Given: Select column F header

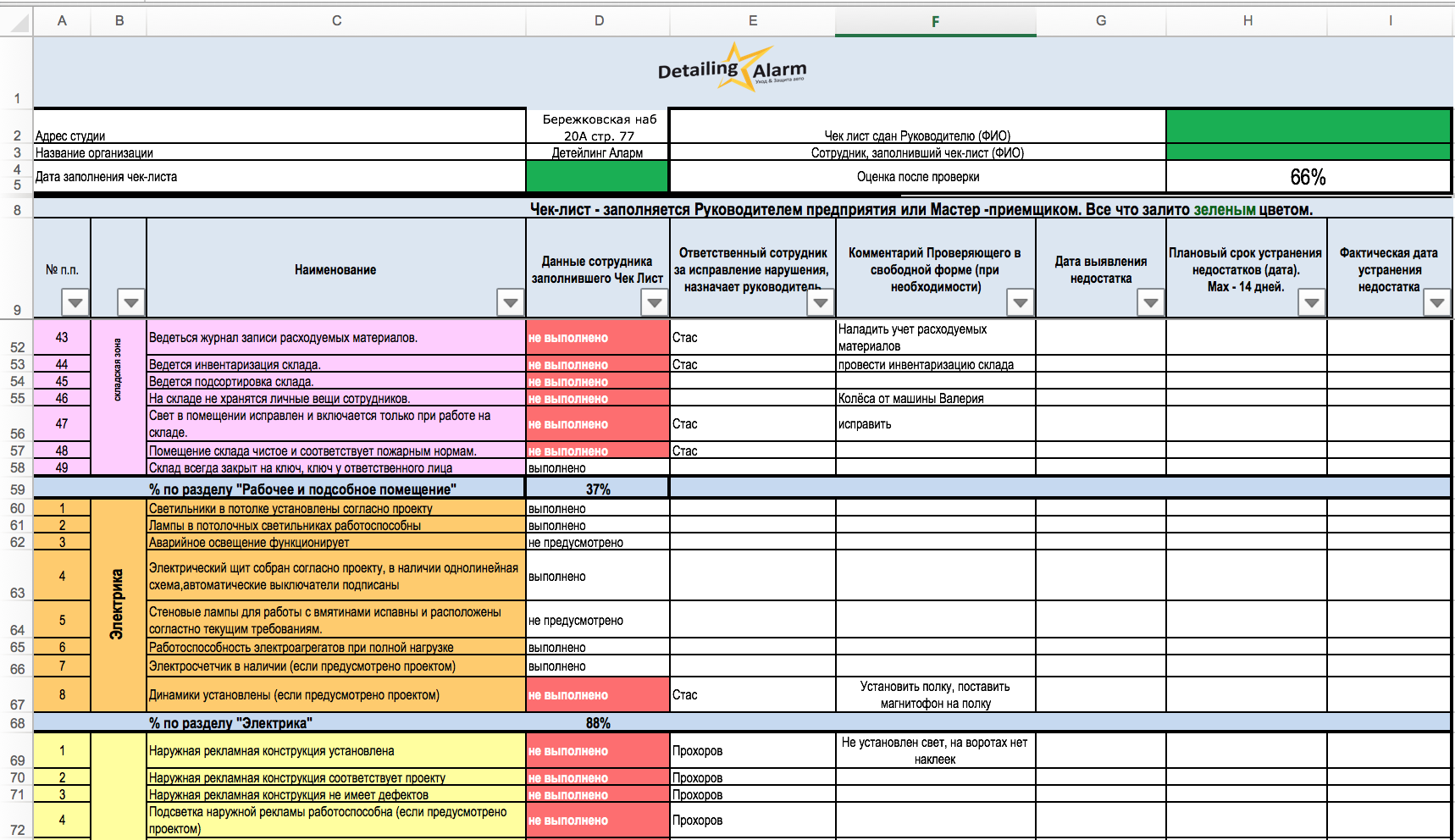Looking at the screenshot, I should coord(935,21).
